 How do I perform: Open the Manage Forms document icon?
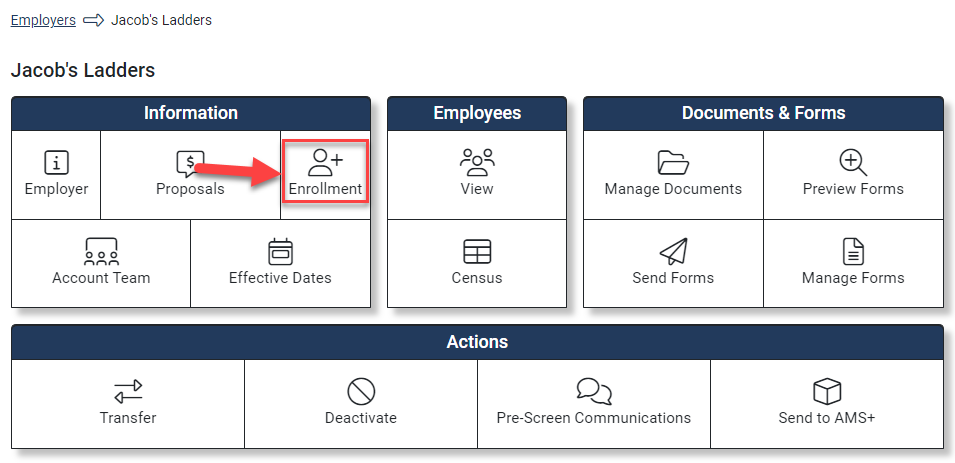(x=853, y=252)
